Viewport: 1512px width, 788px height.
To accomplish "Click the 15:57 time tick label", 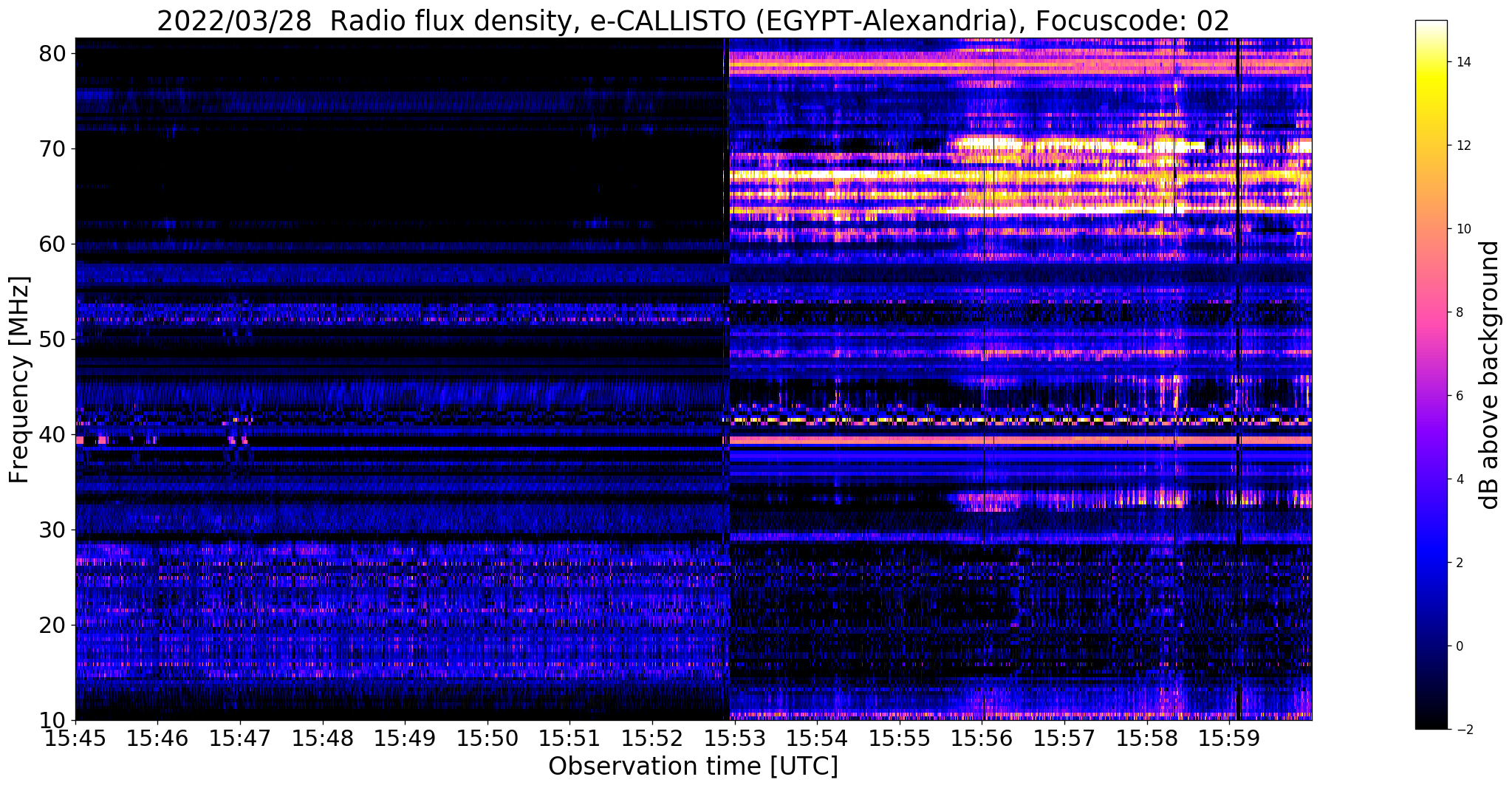I will (1065, 738).
